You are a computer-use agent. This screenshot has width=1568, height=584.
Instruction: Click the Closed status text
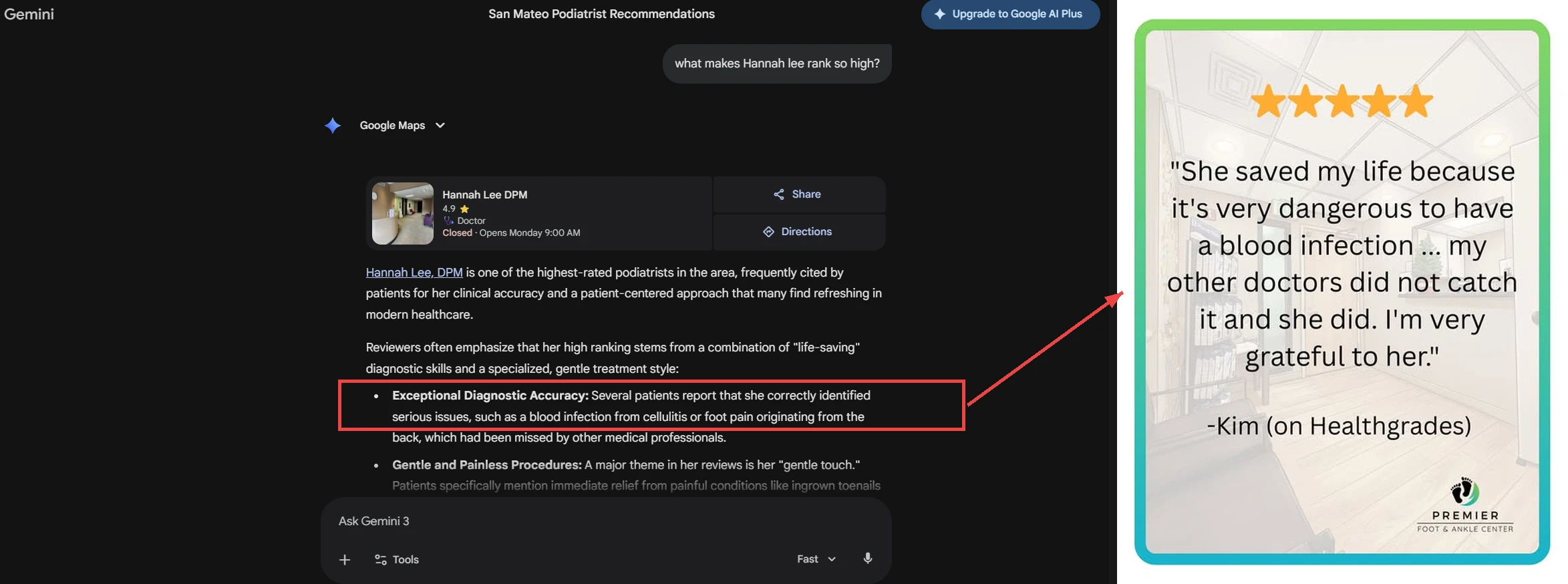point(457,233)
